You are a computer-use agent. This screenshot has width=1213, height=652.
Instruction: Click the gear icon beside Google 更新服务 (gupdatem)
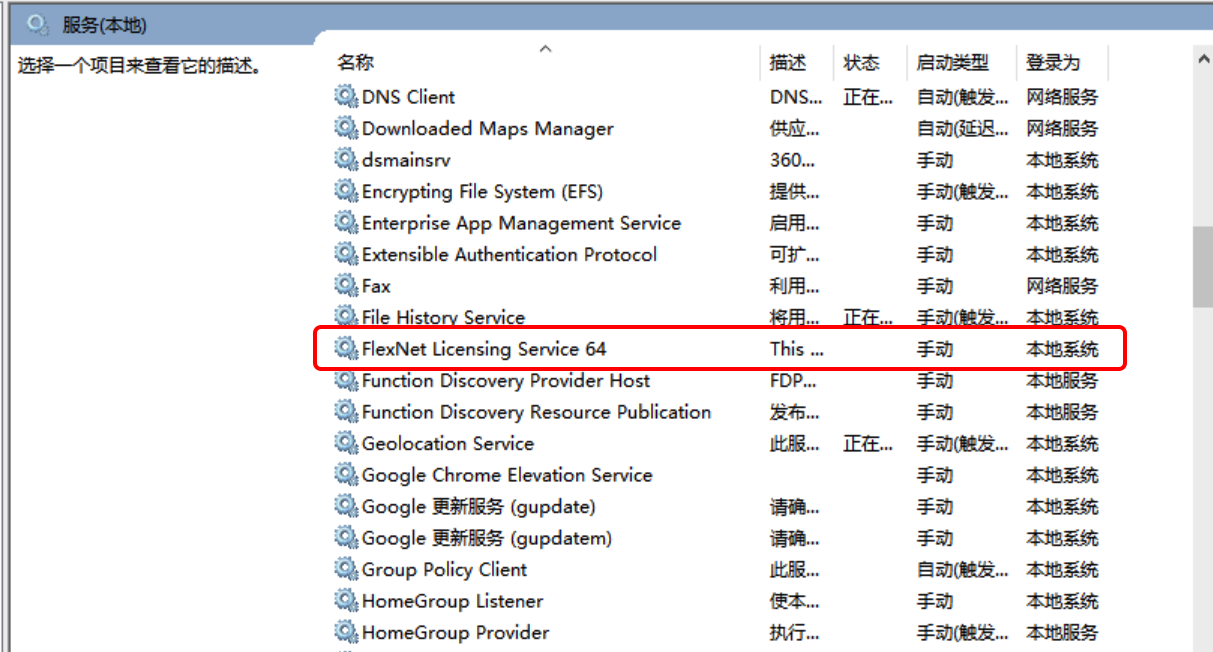pos(346,538)
